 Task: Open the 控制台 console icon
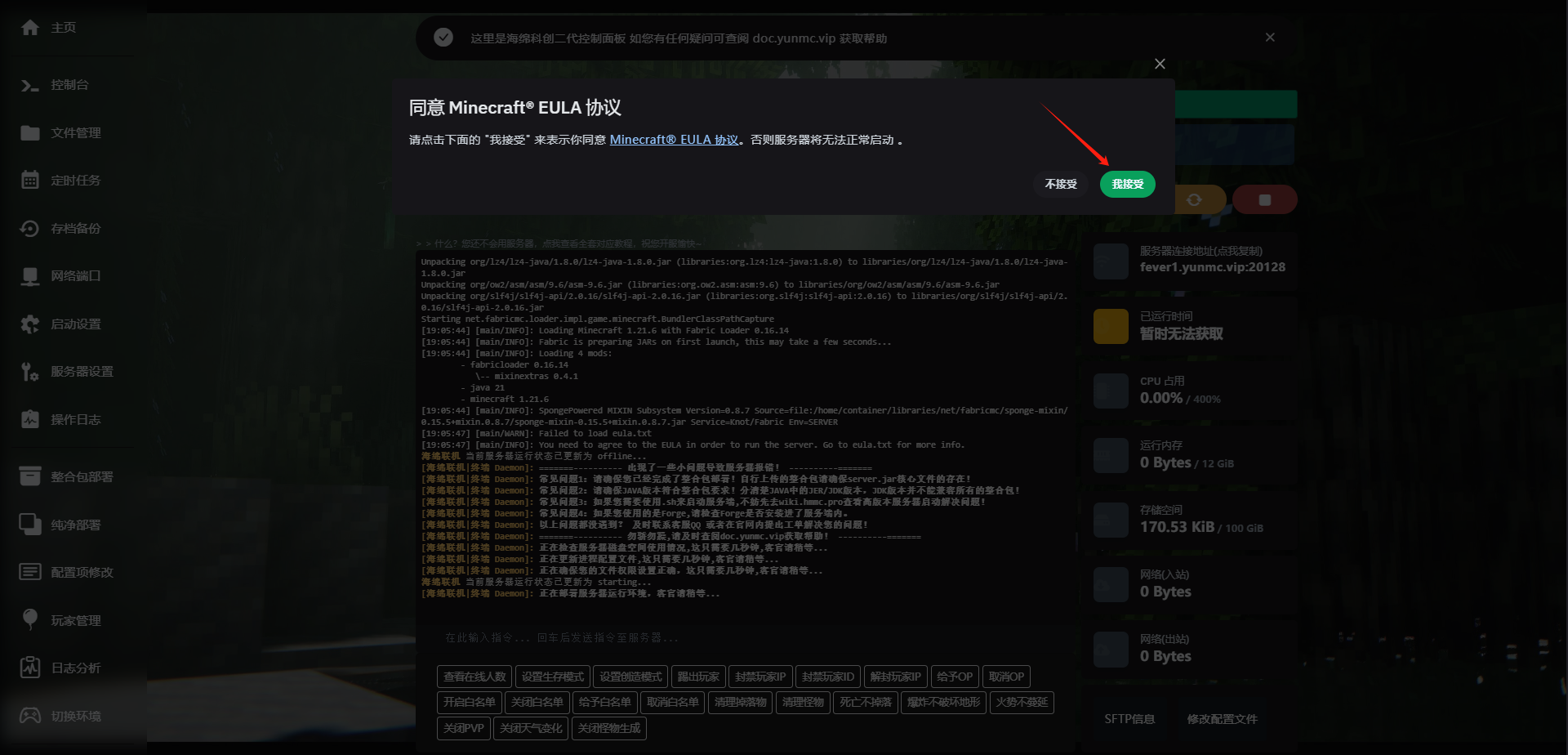[x=30, y=85]
